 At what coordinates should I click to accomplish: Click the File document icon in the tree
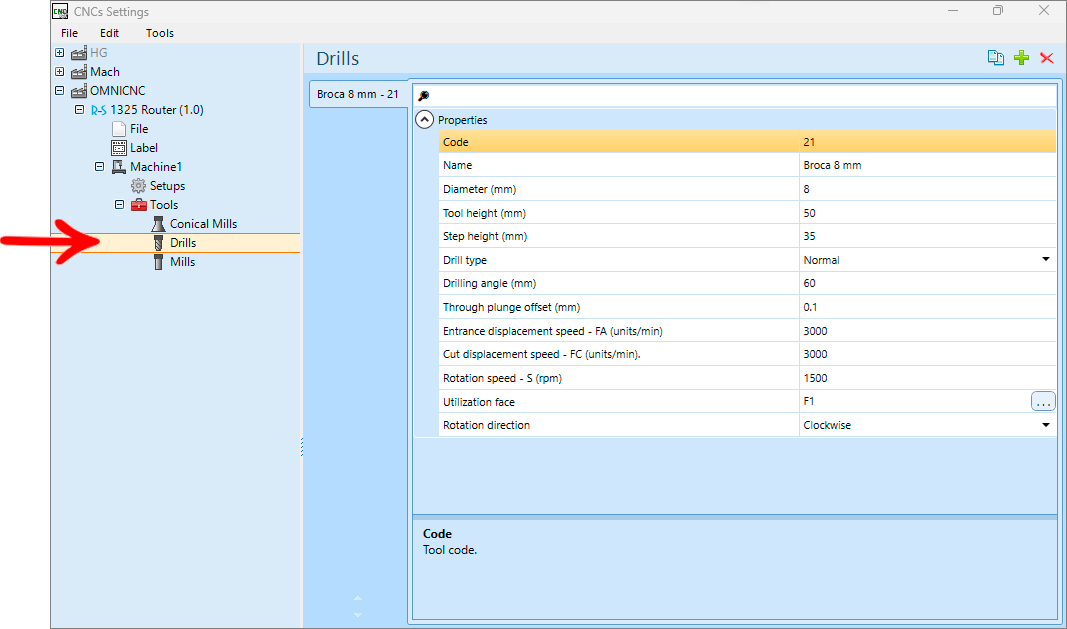tap(118, 129)
